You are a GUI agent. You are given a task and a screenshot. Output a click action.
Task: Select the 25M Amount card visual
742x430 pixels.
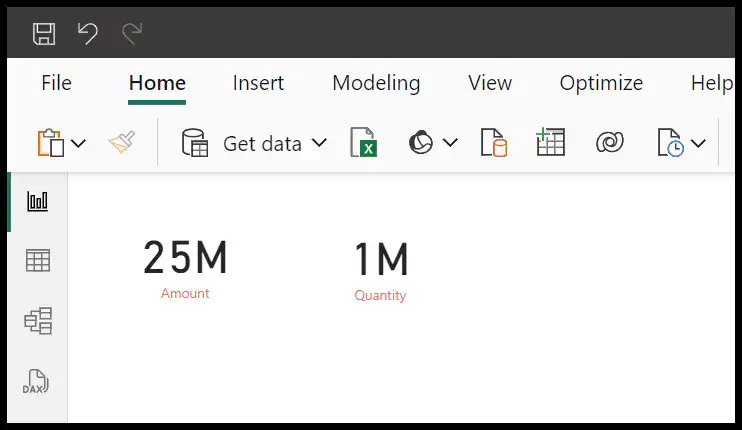click(x=186, y=269)
